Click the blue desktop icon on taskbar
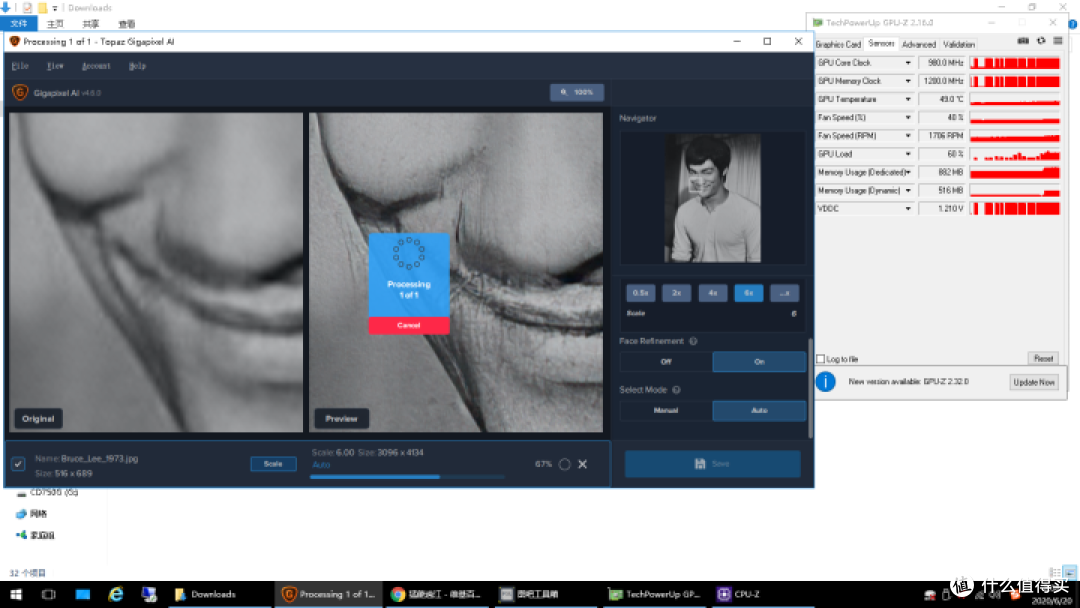The height and width of the screenshot is (608, 1080). click(x=83, y=594)
